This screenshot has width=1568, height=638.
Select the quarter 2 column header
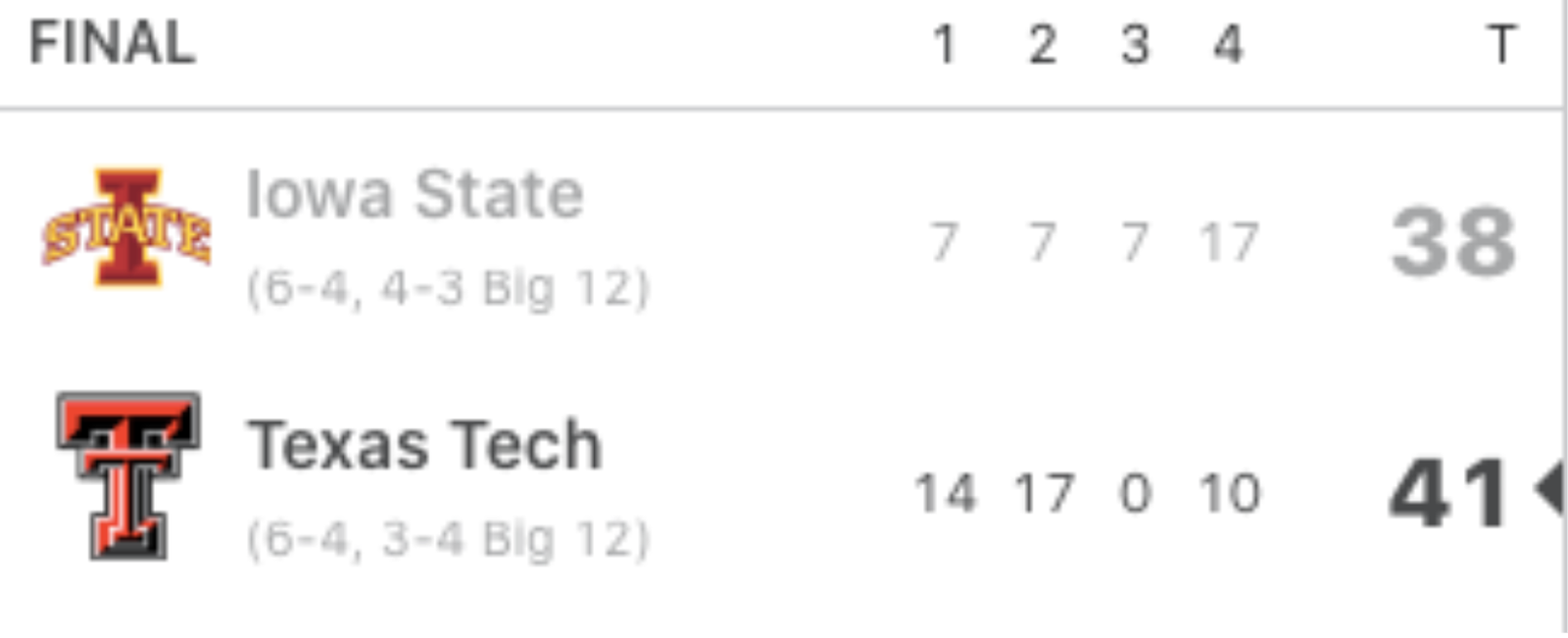coord(1043,45)
